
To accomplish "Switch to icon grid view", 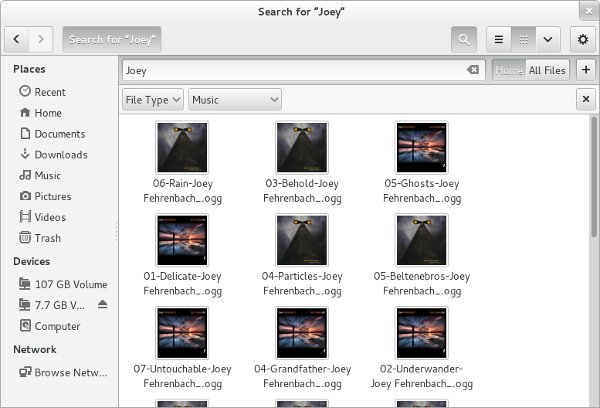I will (x=523, y=39).
